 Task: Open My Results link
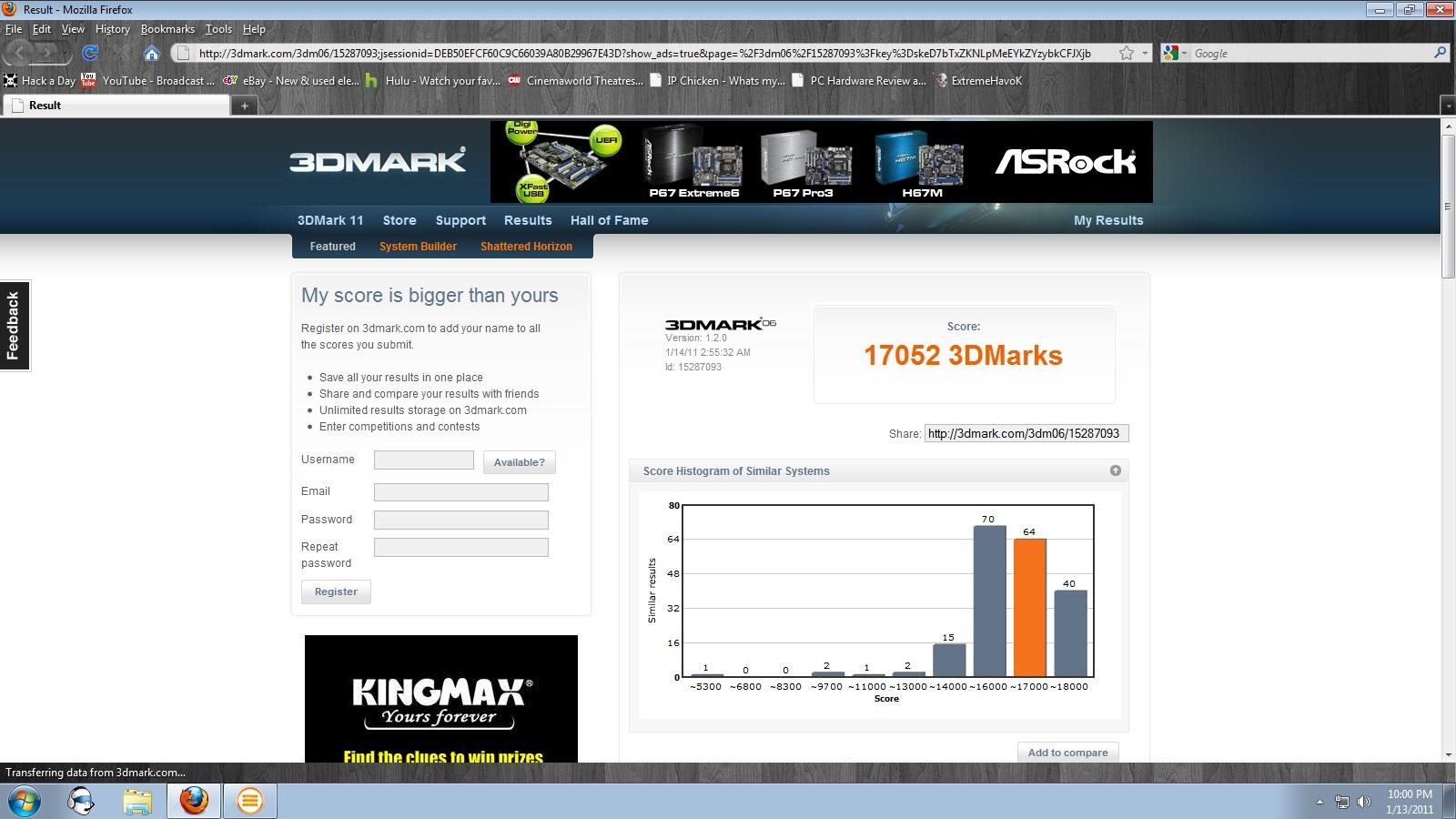1108,220
